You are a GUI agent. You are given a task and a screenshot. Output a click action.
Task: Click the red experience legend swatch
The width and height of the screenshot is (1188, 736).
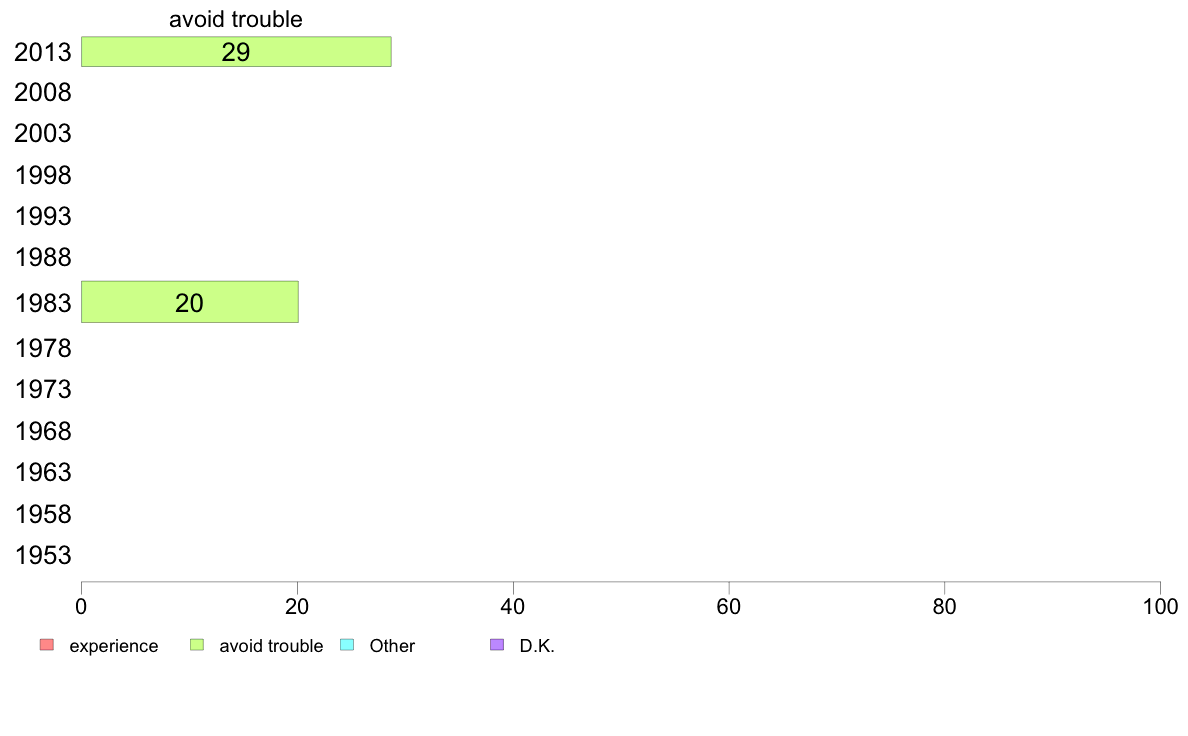coord(47,645)
